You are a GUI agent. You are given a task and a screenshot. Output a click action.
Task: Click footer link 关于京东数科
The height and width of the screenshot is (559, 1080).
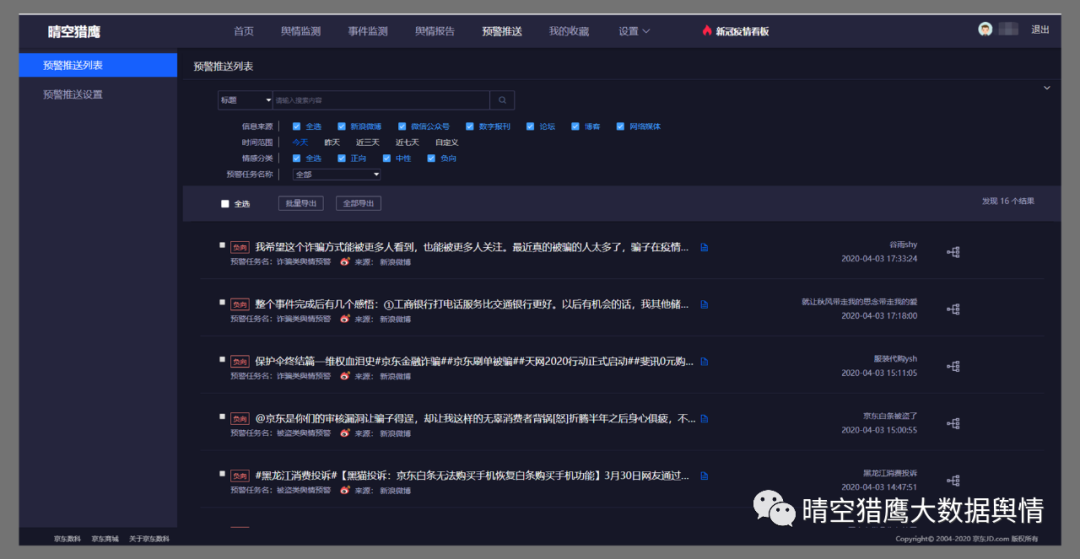point(149,538)
